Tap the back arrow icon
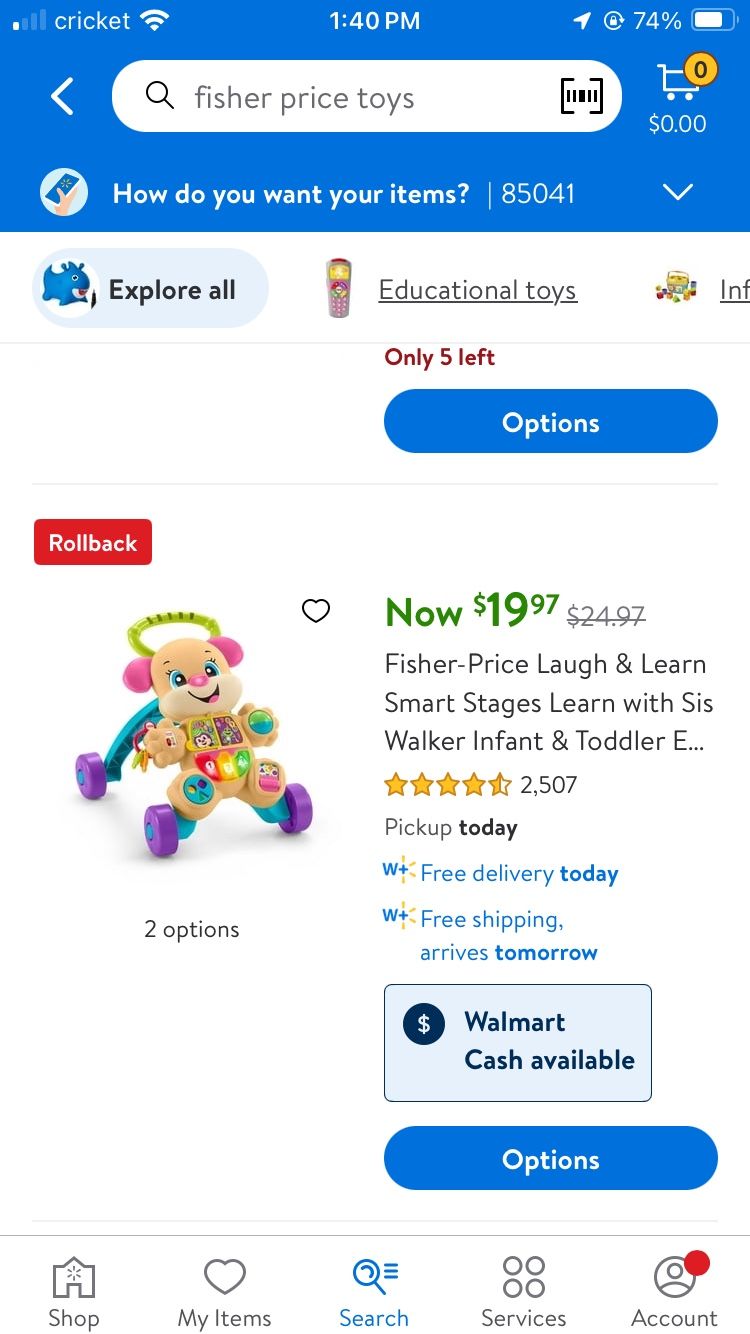Image resolution: width=750 pixels, height=1334 pixels. pyautogui.click(x=62, y=97)
